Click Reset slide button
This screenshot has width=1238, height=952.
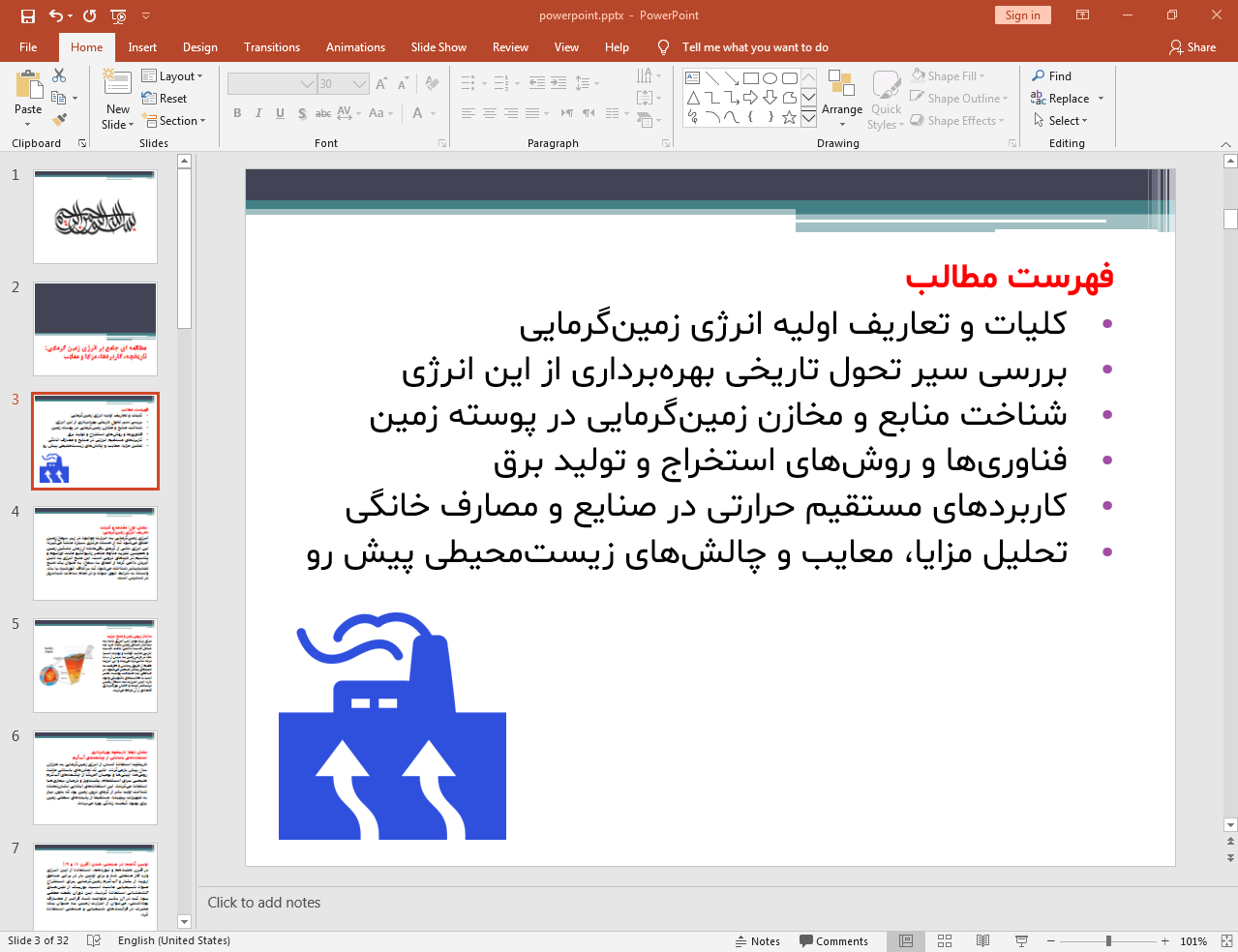click(x=165, y=98)
